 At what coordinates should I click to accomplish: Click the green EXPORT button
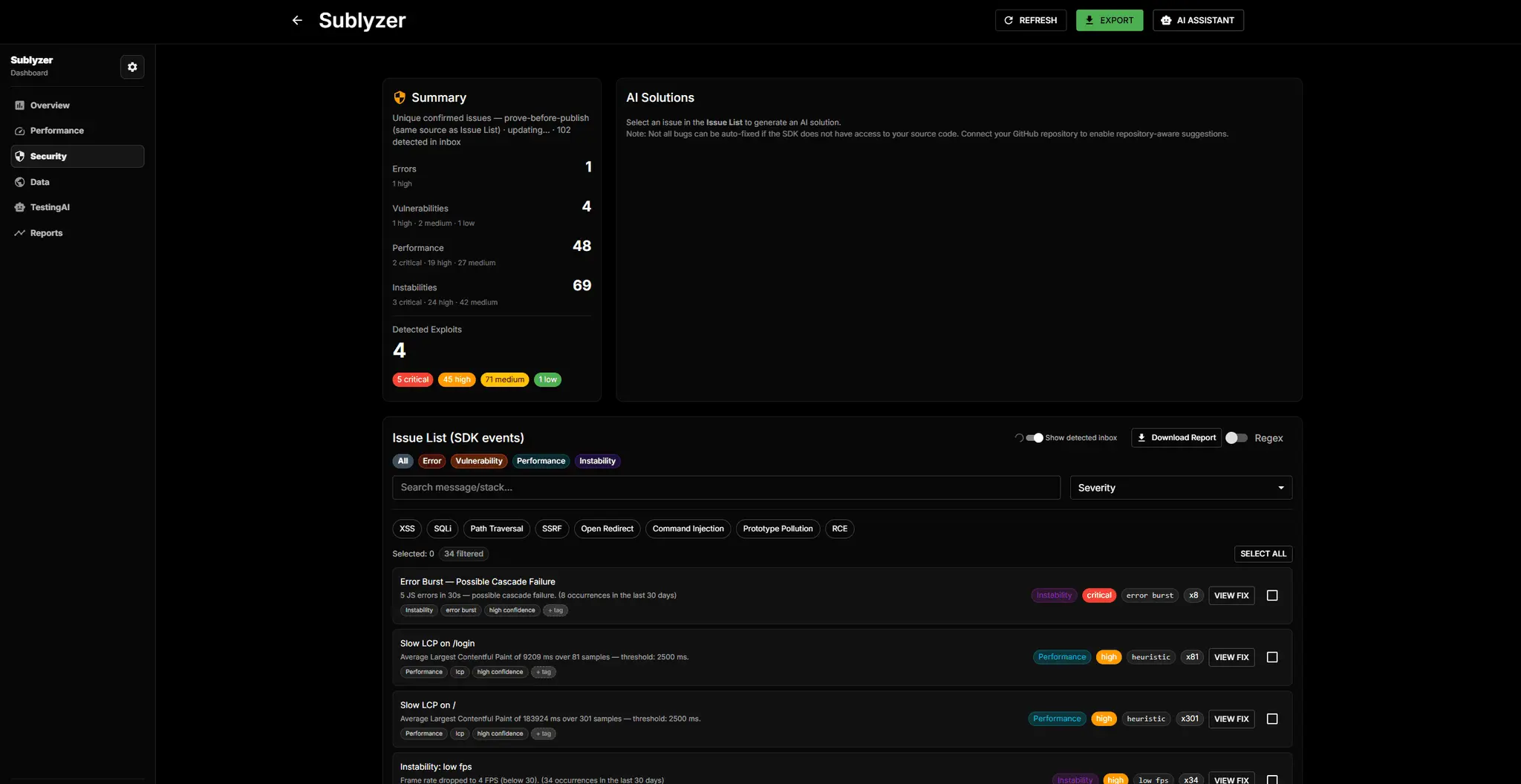coord(1109,20)
